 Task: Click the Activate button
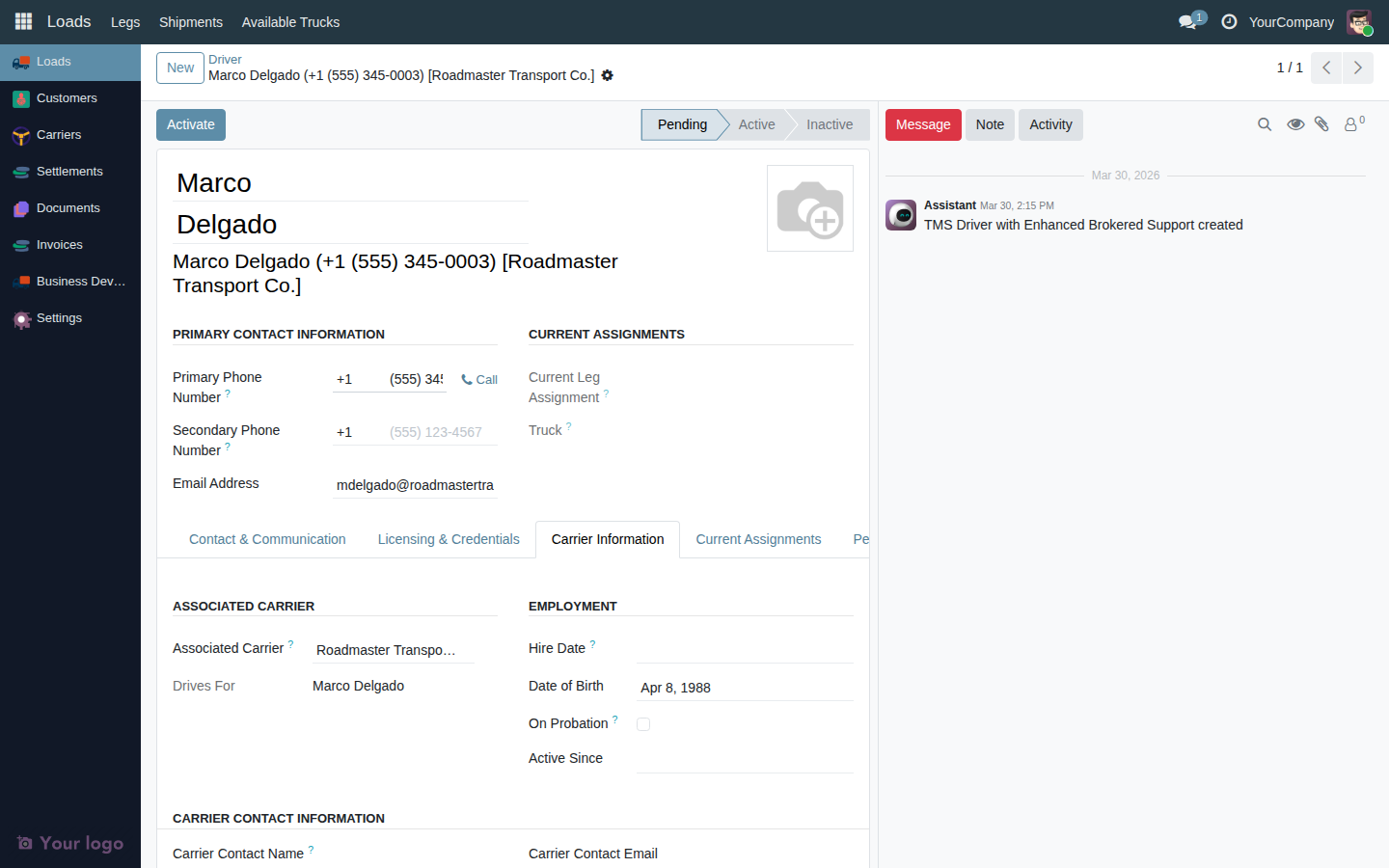coord(191,124)
